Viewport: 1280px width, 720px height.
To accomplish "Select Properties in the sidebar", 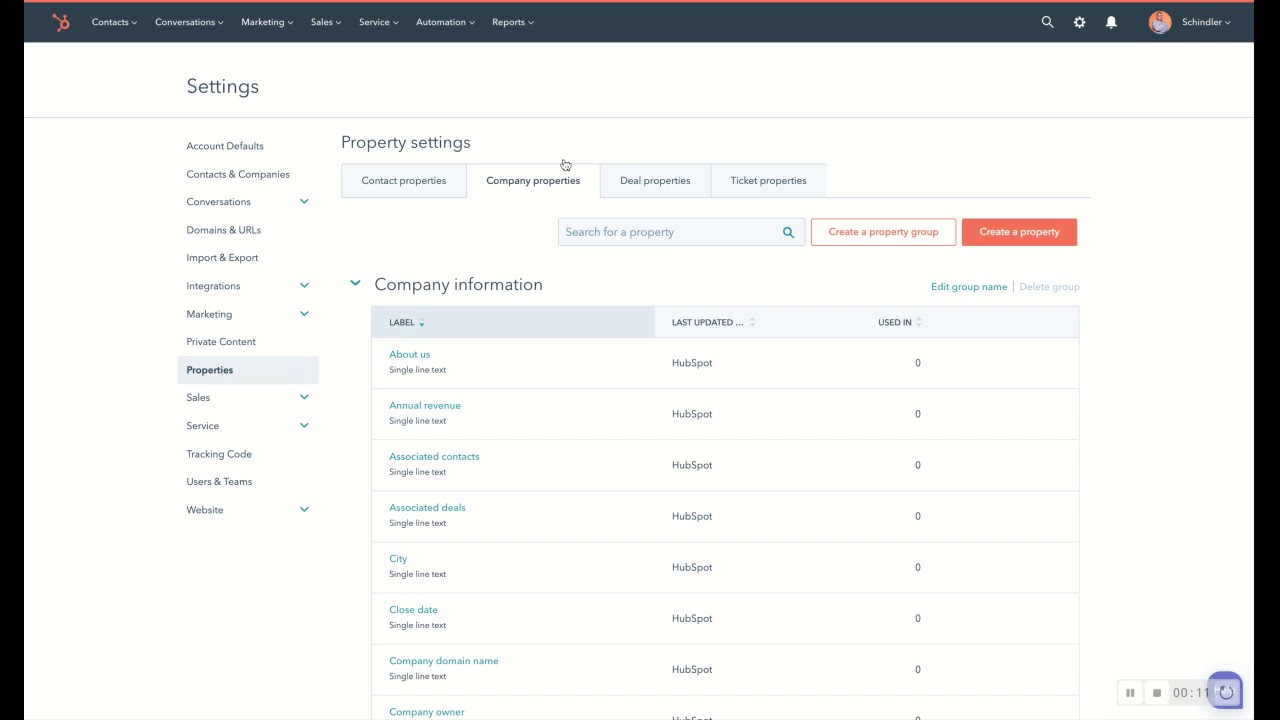I will point(248,370).
